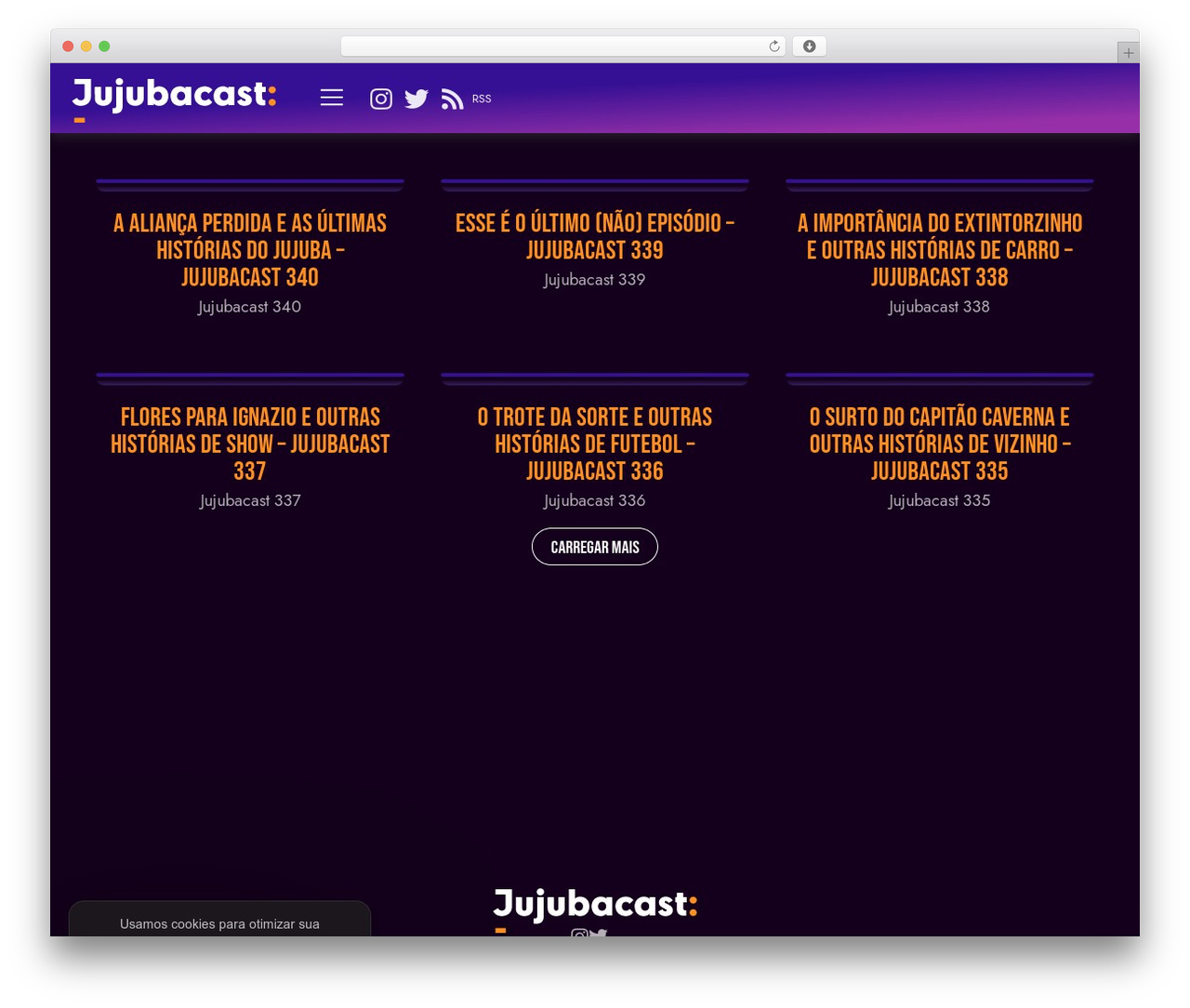Viewport: 1190px width, 1008px height.
Task: Click the 'Jujubacast 339' subtitle text
Action: point(595,280)
